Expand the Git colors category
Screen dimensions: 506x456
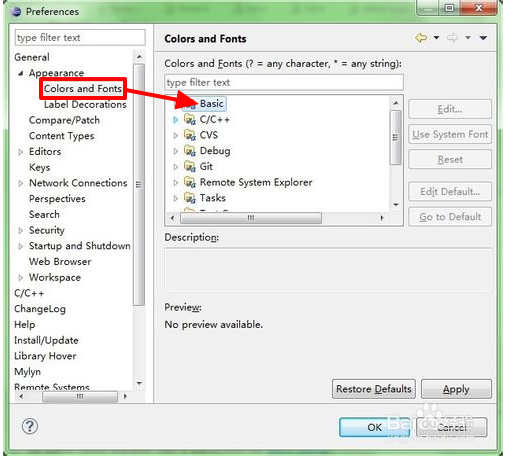175,167
